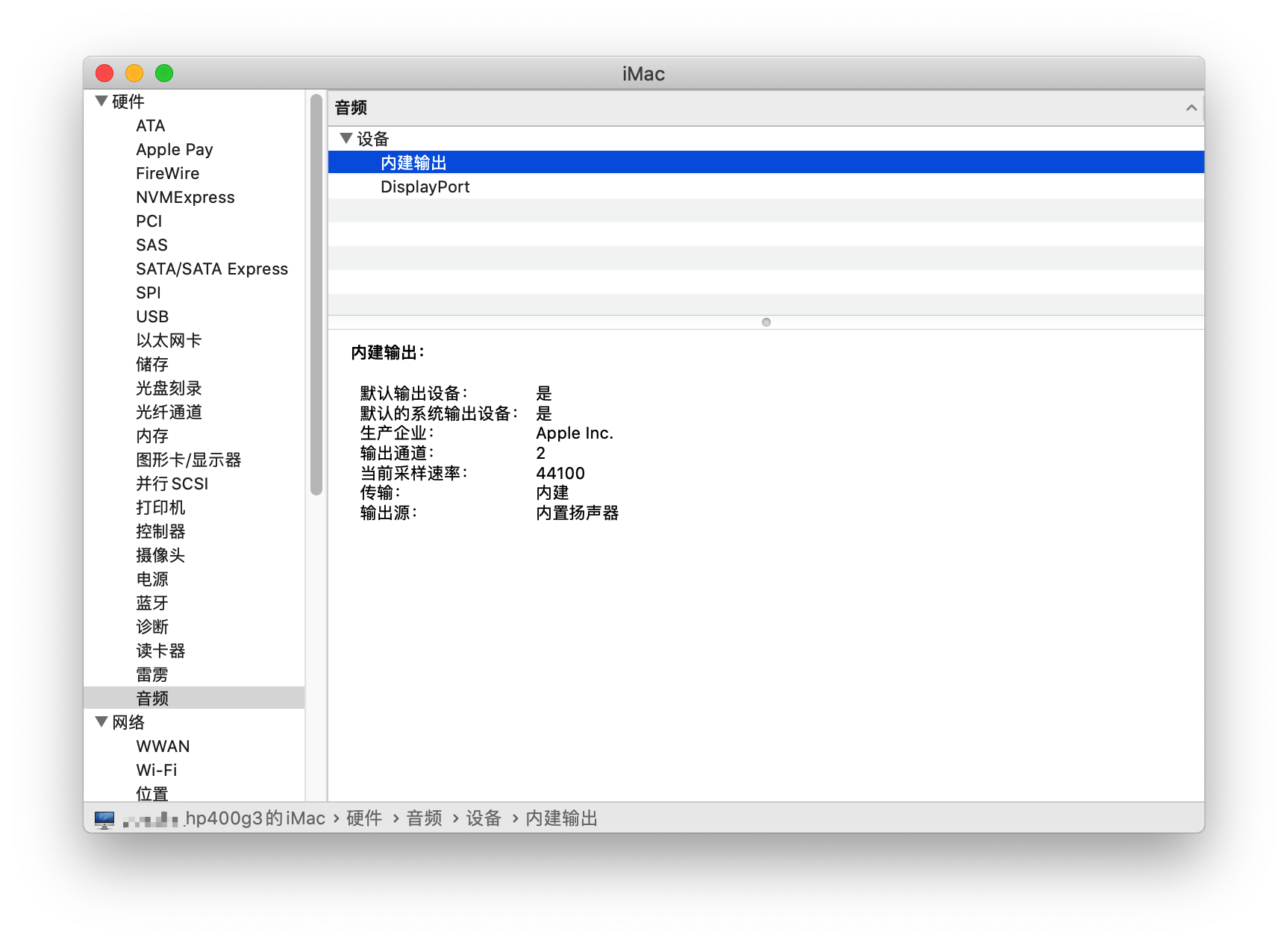Open 图形卡/显示器 graphics entry
The height and width of the screenshot is (943, 1288).
(x=189, y=460)
